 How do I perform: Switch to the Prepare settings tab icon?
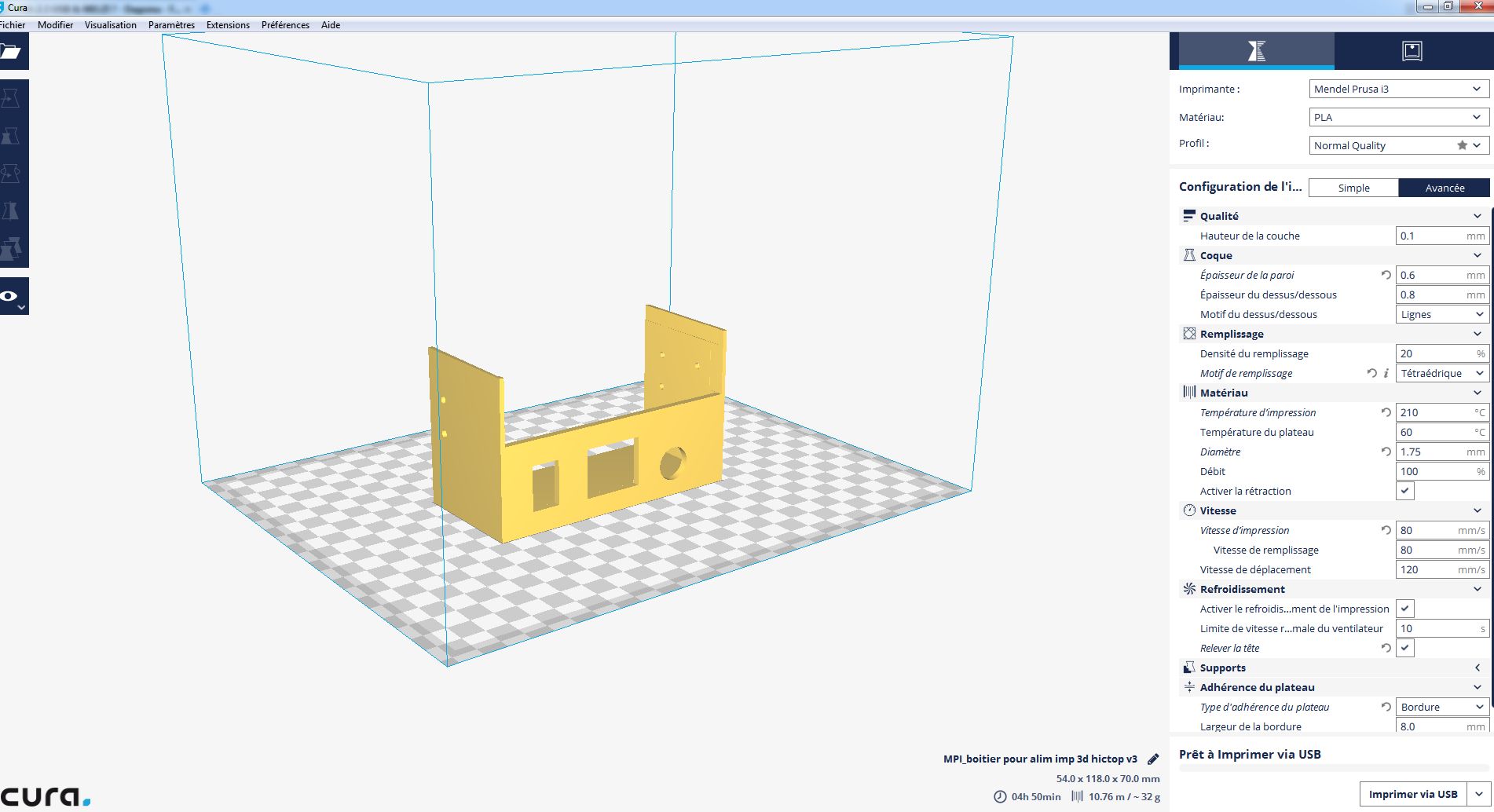point(1256,51)
